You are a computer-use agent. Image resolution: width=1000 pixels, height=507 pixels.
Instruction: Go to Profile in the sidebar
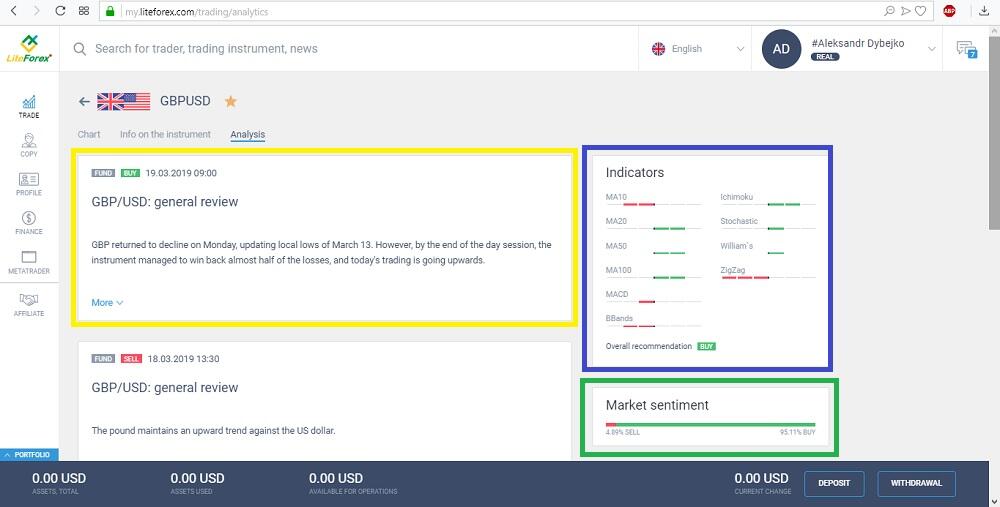pos(29,184)
